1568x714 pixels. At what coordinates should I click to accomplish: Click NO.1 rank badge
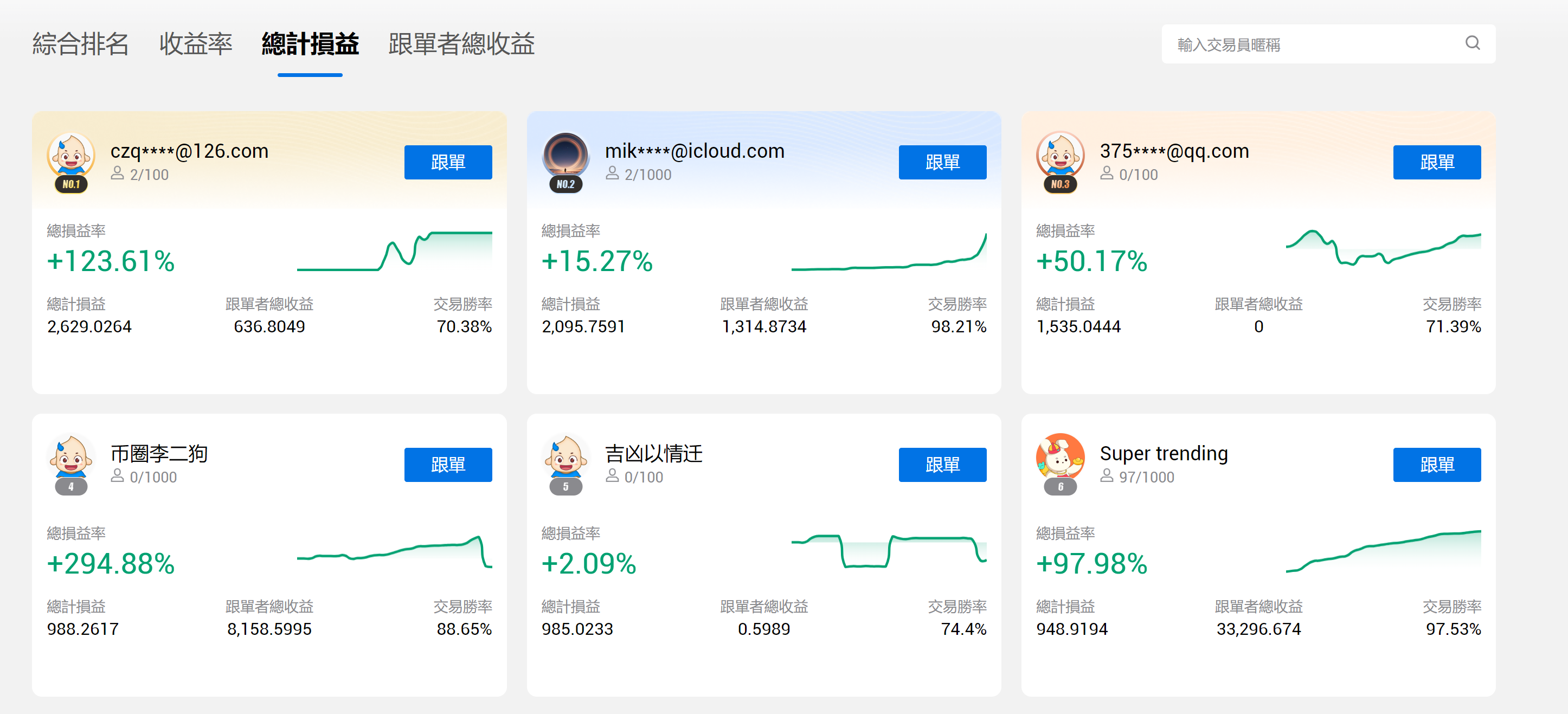[71, 184]
